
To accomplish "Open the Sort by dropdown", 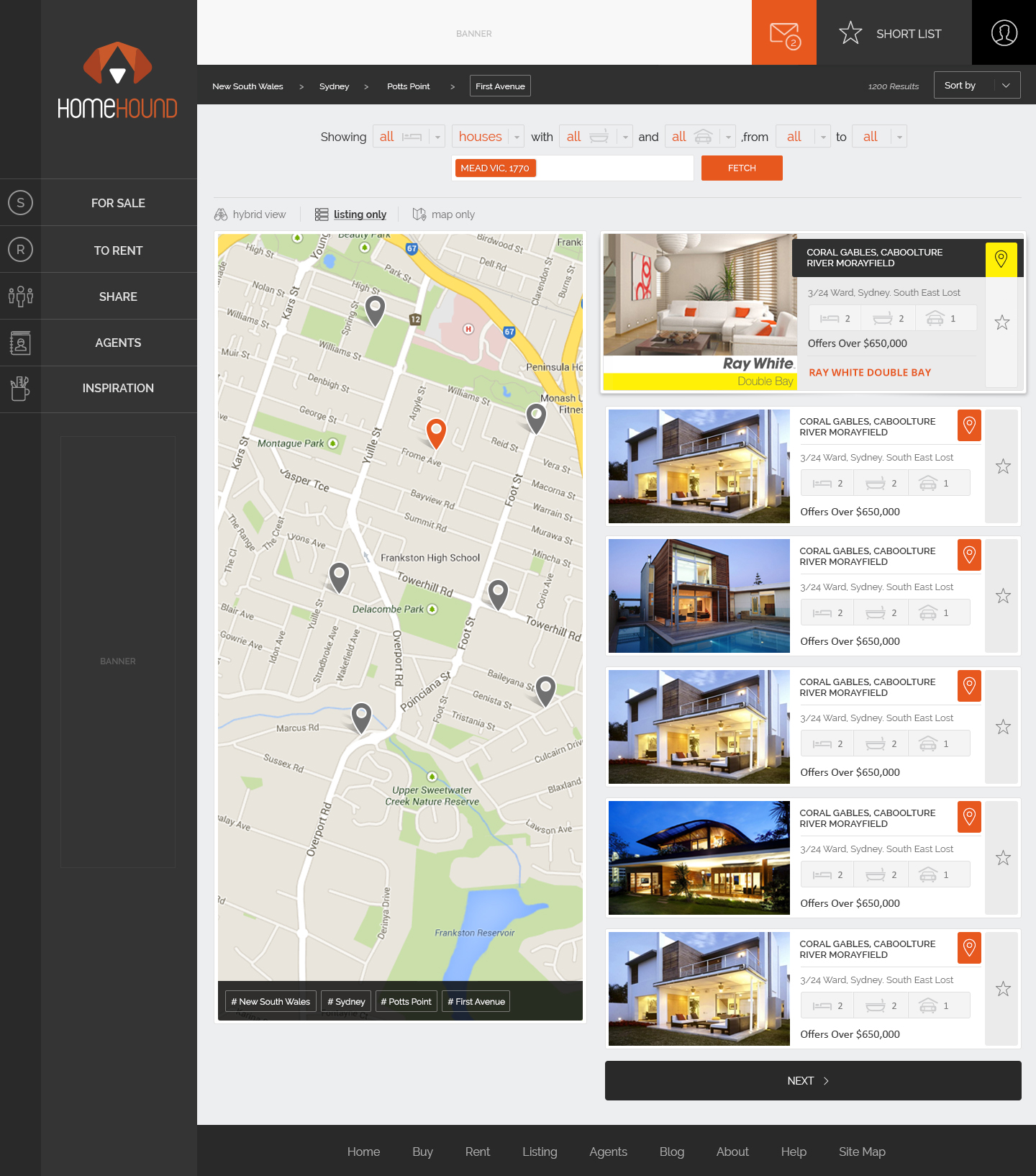I will click(976, 85).
